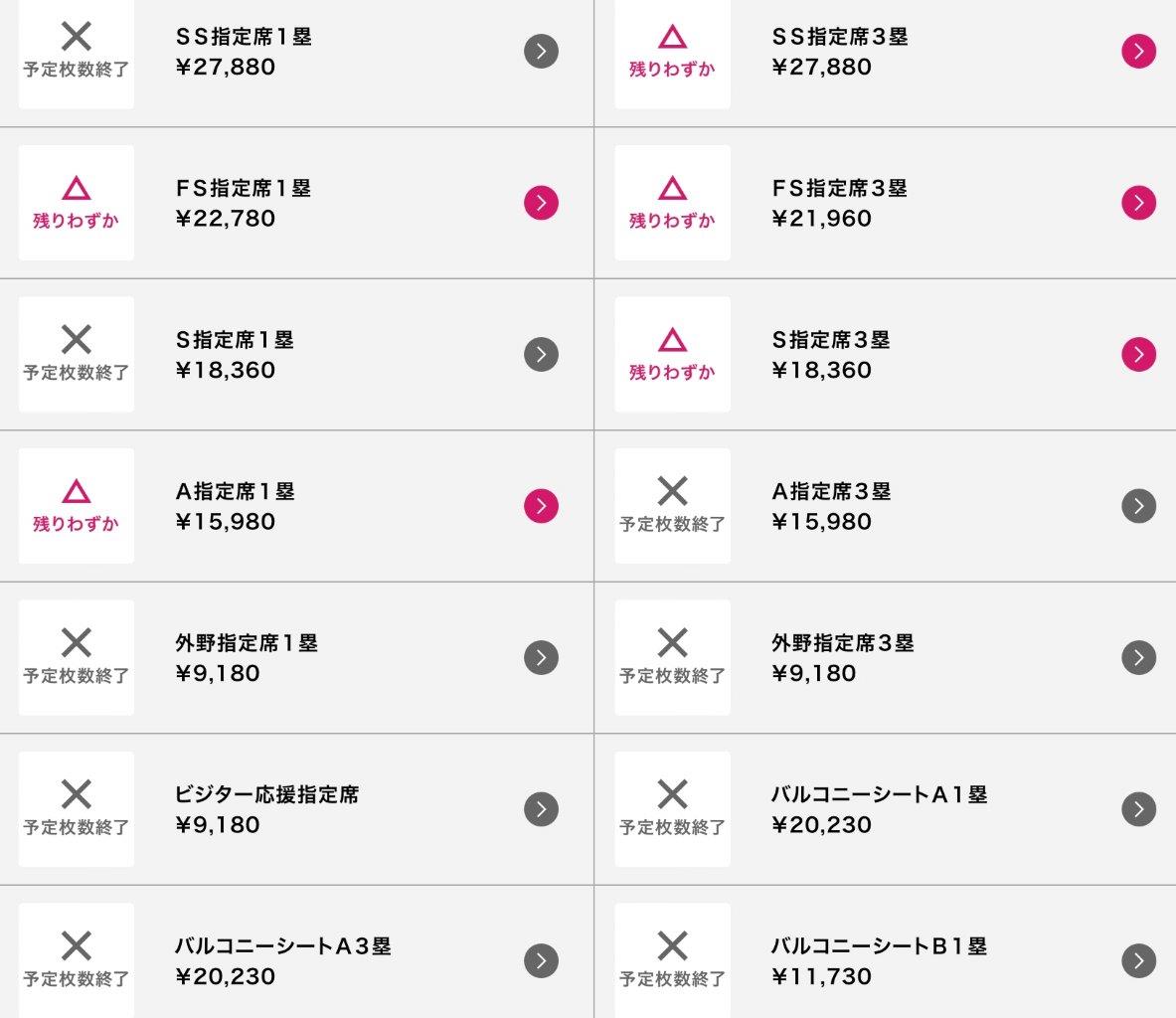Choose the S指定席3塁 ¥18,360 entry
The image size is (1176, 1018).
click(x=886, y=355)
